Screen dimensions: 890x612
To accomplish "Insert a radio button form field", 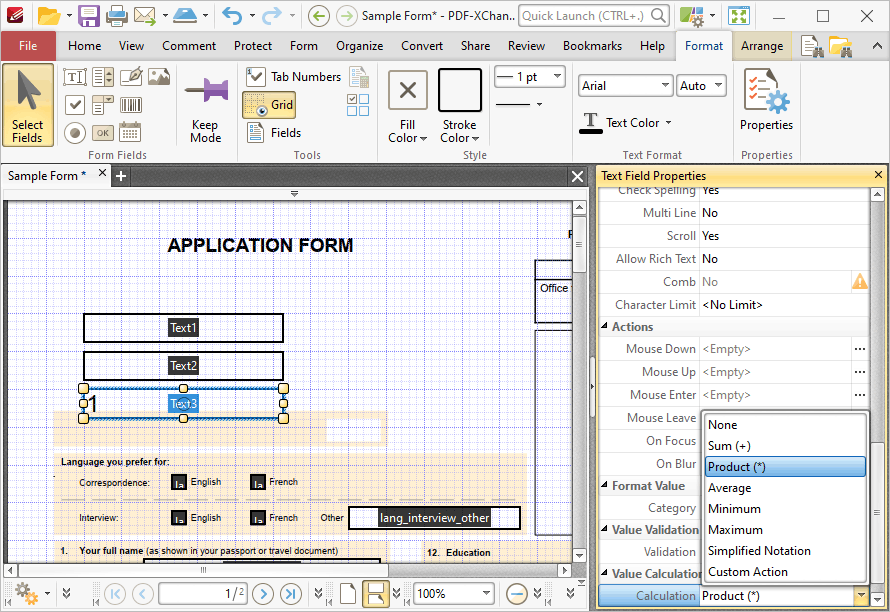I will [x=75, y=133].
